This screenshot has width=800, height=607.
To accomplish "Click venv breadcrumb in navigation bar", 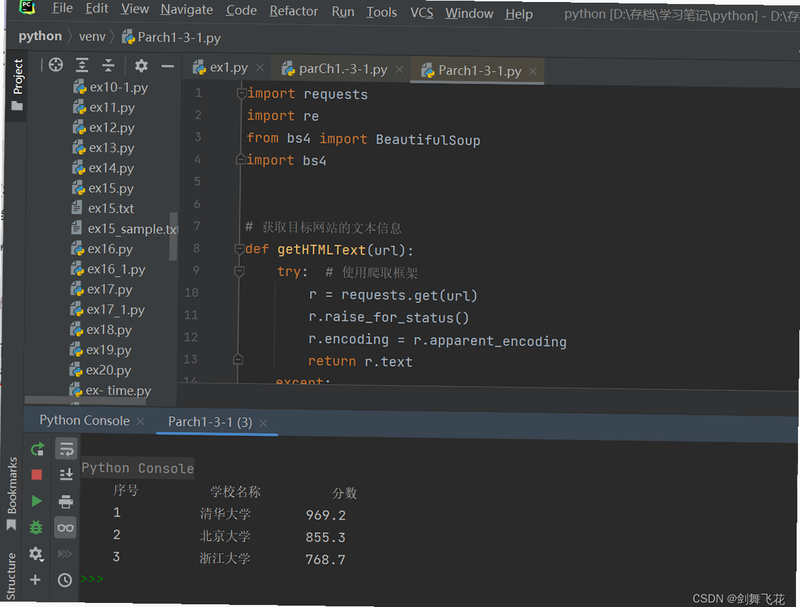I will pos(92,37).
